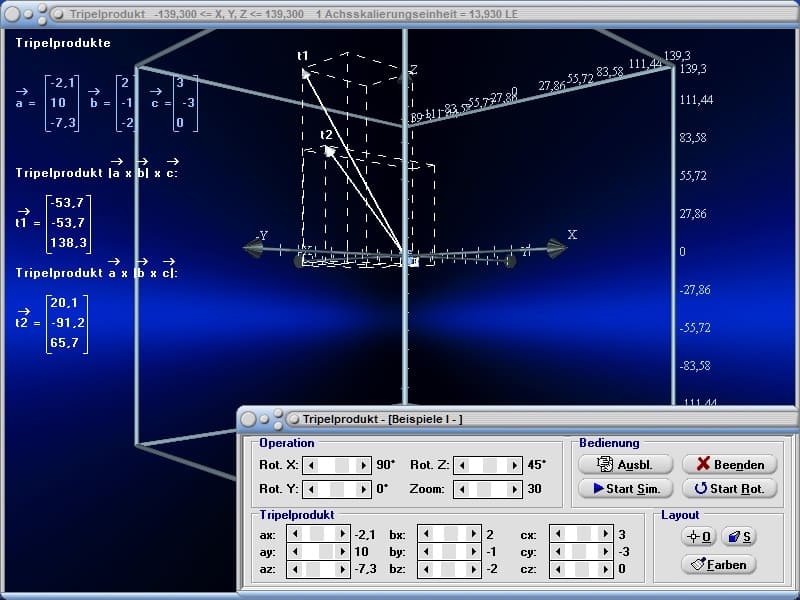
Task: Click the t2 vector arrowhead
Action: coord(329,151)
